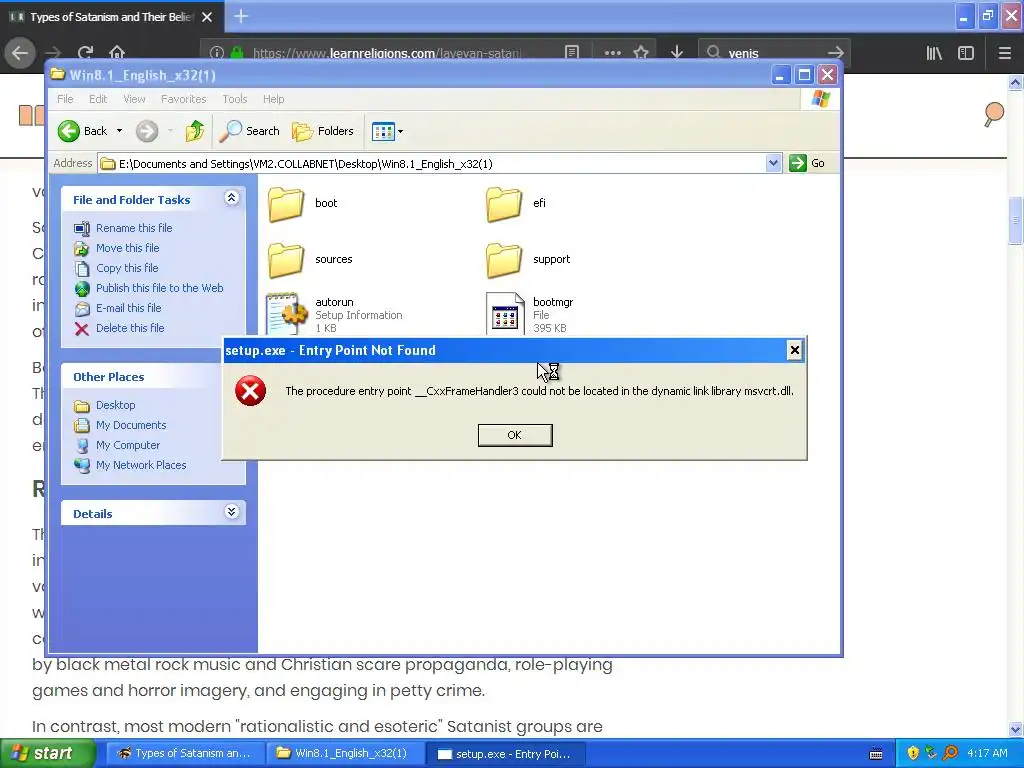Click the Explorer address bar path field
The height and width of the screenshot is (768, 1024).
point(432,163)
